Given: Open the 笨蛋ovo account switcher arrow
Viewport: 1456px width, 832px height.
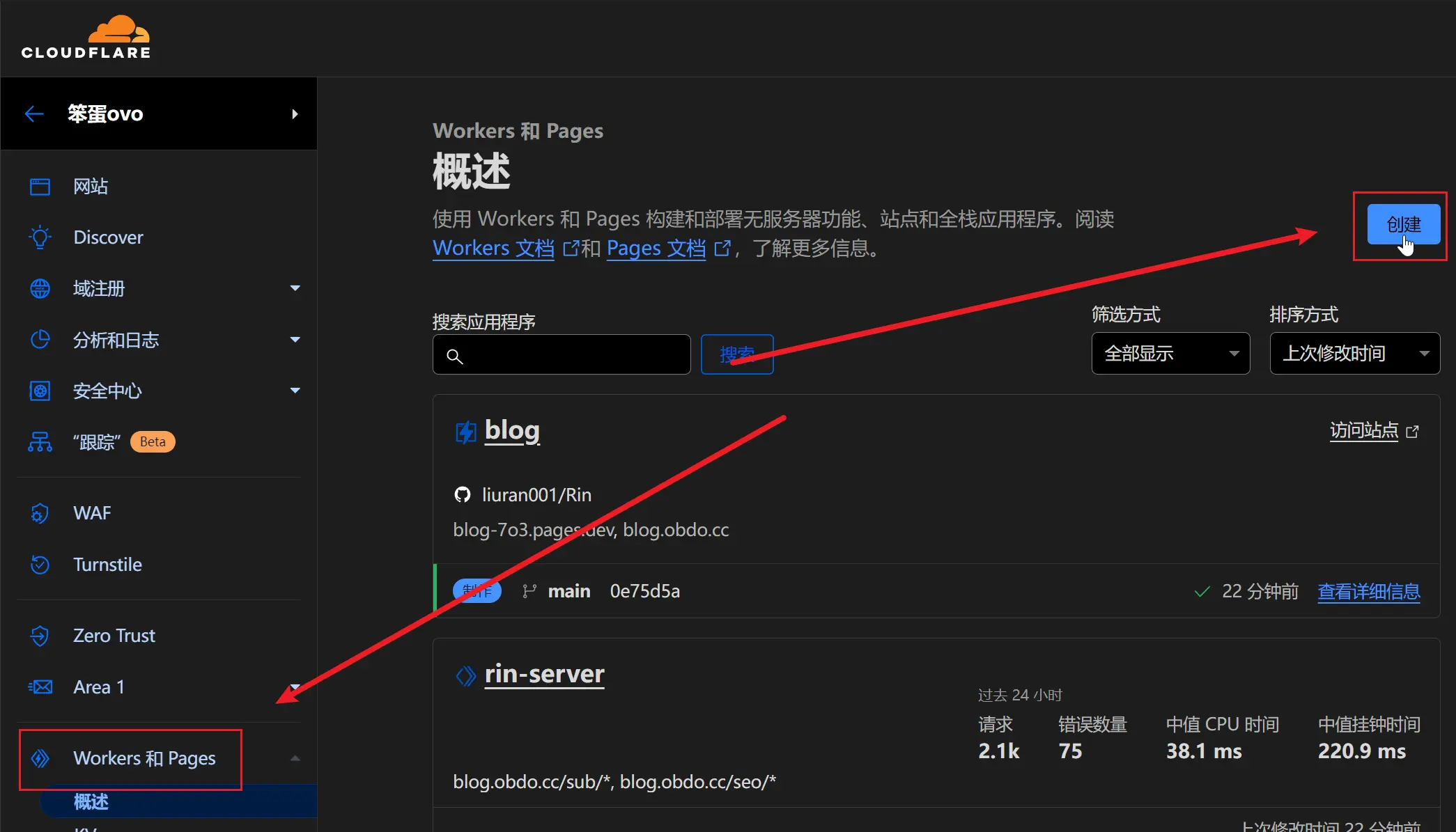Looking at the screenshot, I should click(x=295, y=113).
